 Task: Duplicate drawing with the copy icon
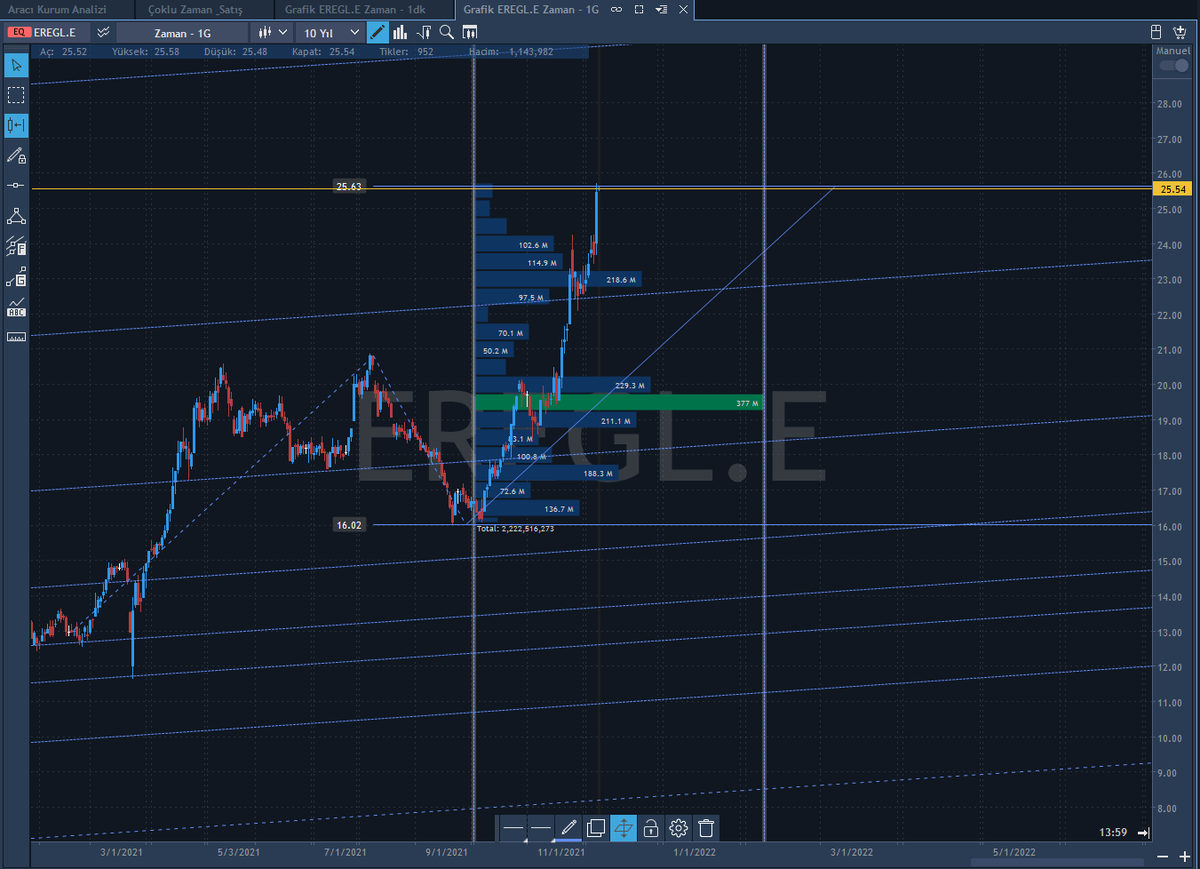(596, 828)
